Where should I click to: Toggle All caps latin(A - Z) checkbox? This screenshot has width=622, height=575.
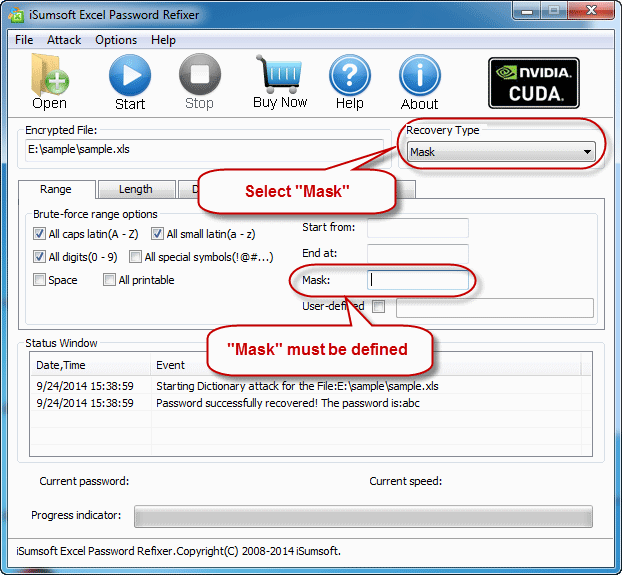click(x=39, y=234)
